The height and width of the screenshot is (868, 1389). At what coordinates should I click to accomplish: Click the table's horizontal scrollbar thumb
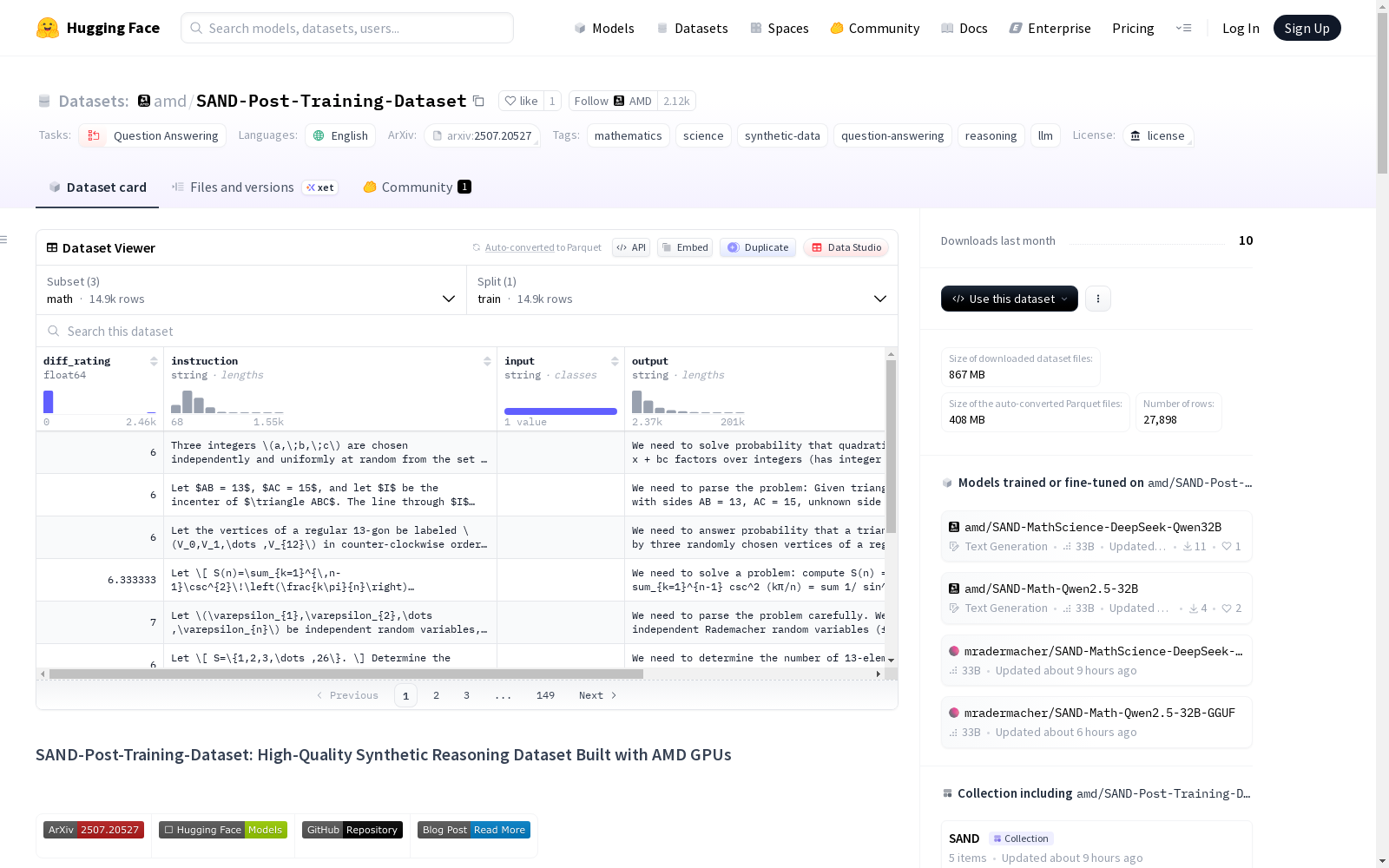(x=346, y=674)
